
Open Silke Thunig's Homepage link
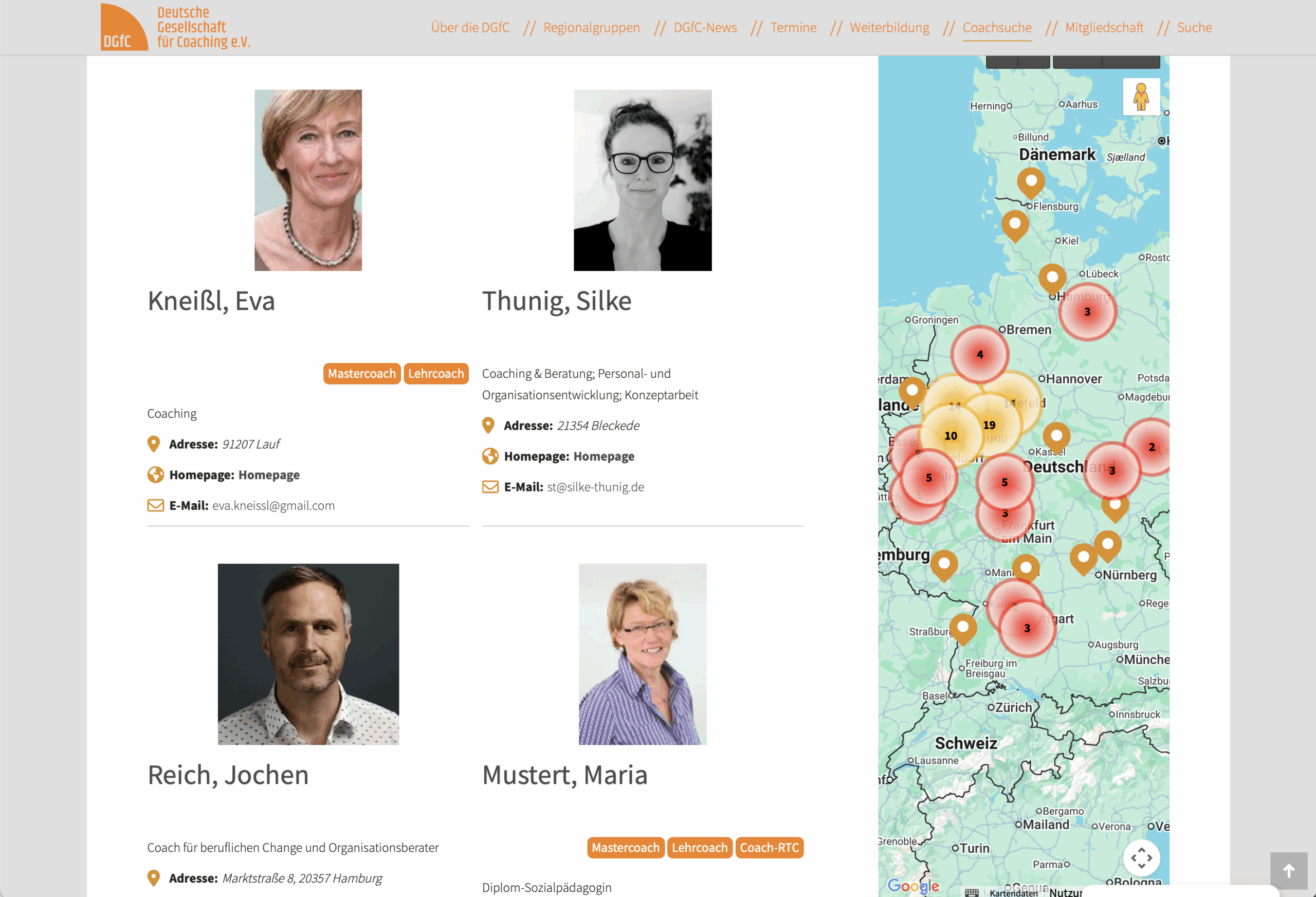coord(604,456)
